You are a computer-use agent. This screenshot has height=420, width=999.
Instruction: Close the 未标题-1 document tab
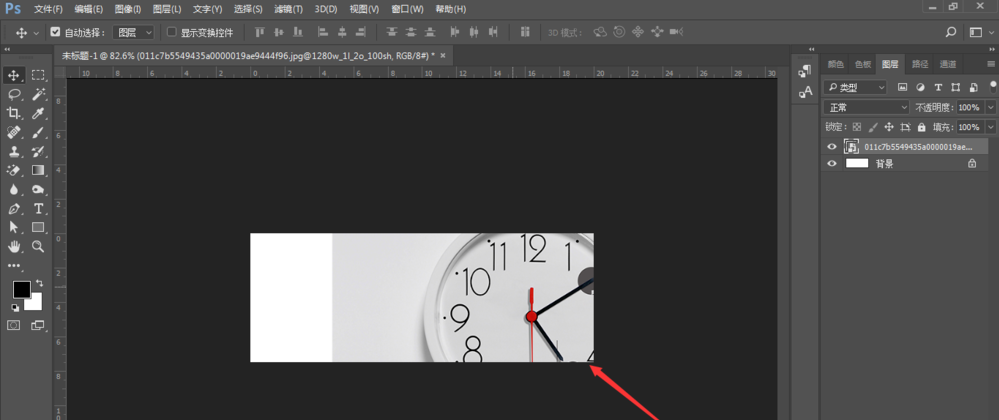[x=443, y=55]
